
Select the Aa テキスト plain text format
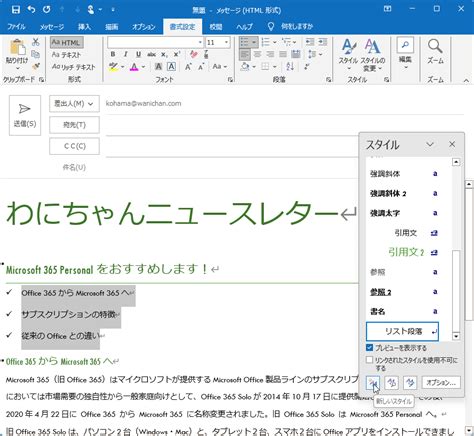point(66,55)
